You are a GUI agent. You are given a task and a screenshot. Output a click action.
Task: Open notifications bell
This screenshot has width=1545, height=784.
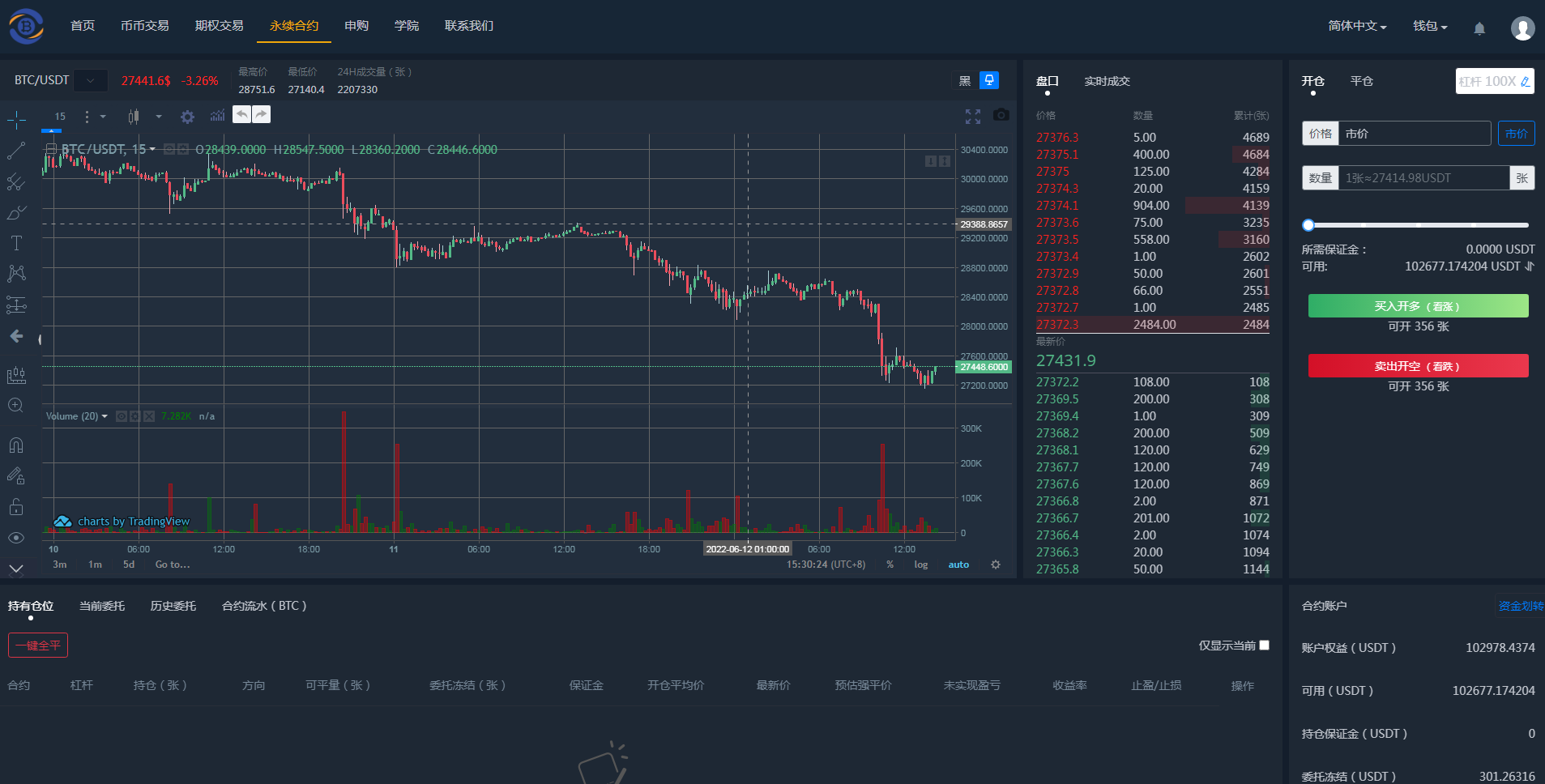[1479, 28]
